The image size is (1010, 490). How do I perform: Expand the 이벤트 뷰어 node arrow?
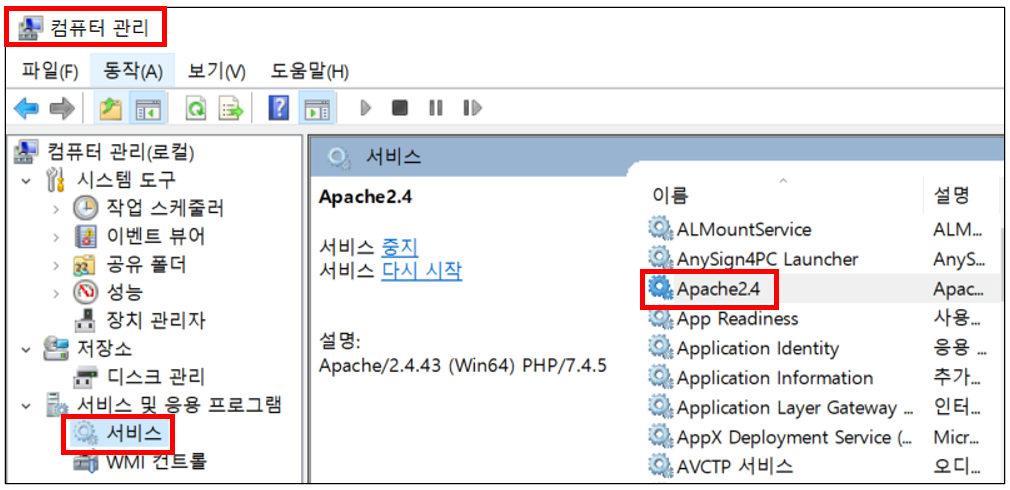tap(57, 236)
